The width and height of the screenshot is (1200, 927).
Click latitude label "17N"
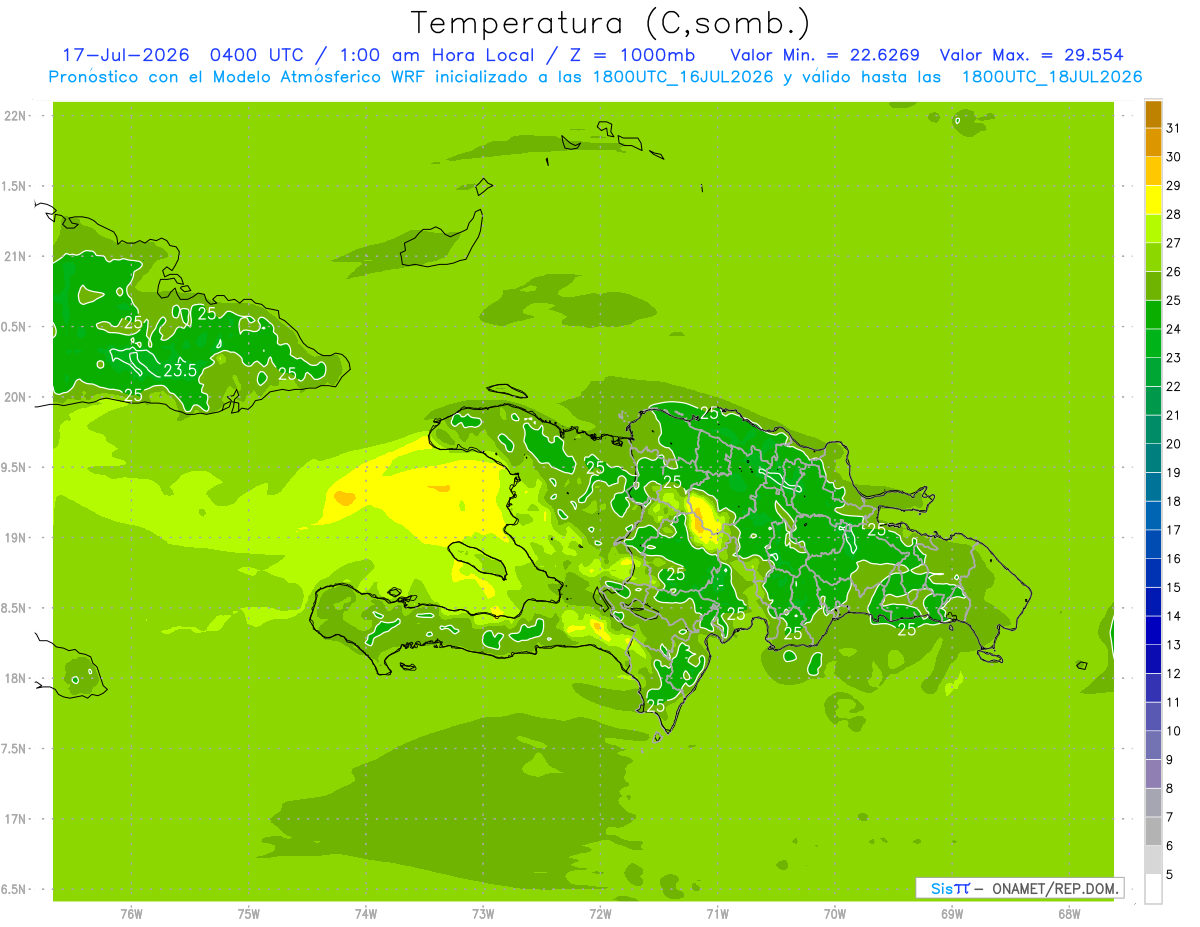[x=13, y=819]
